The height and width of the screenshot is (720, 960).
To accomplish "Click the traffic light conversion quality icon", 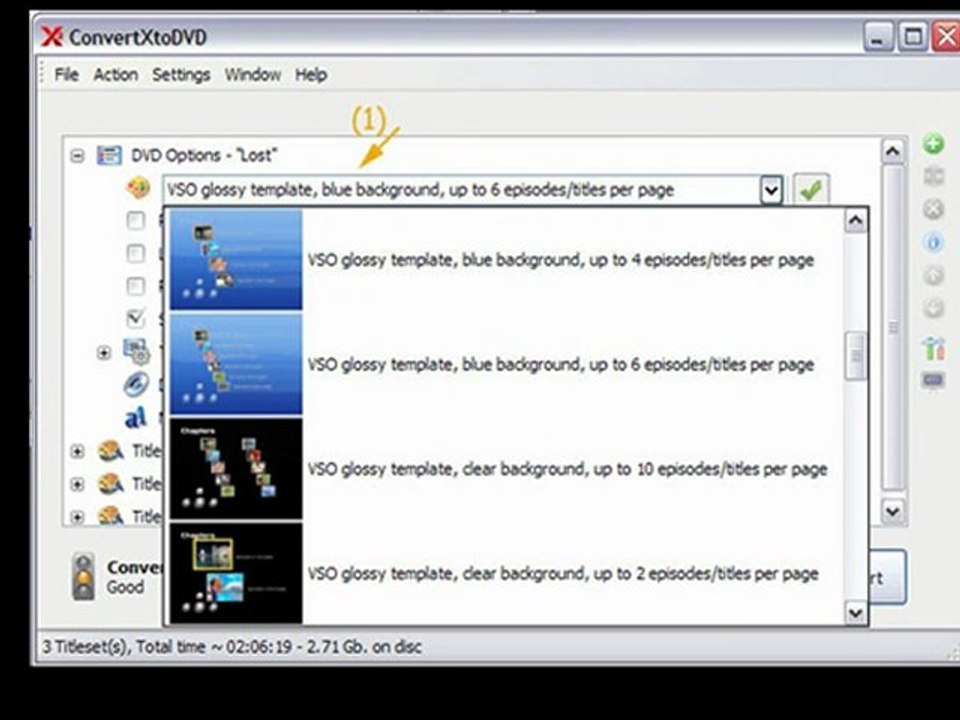I will 84,576.
